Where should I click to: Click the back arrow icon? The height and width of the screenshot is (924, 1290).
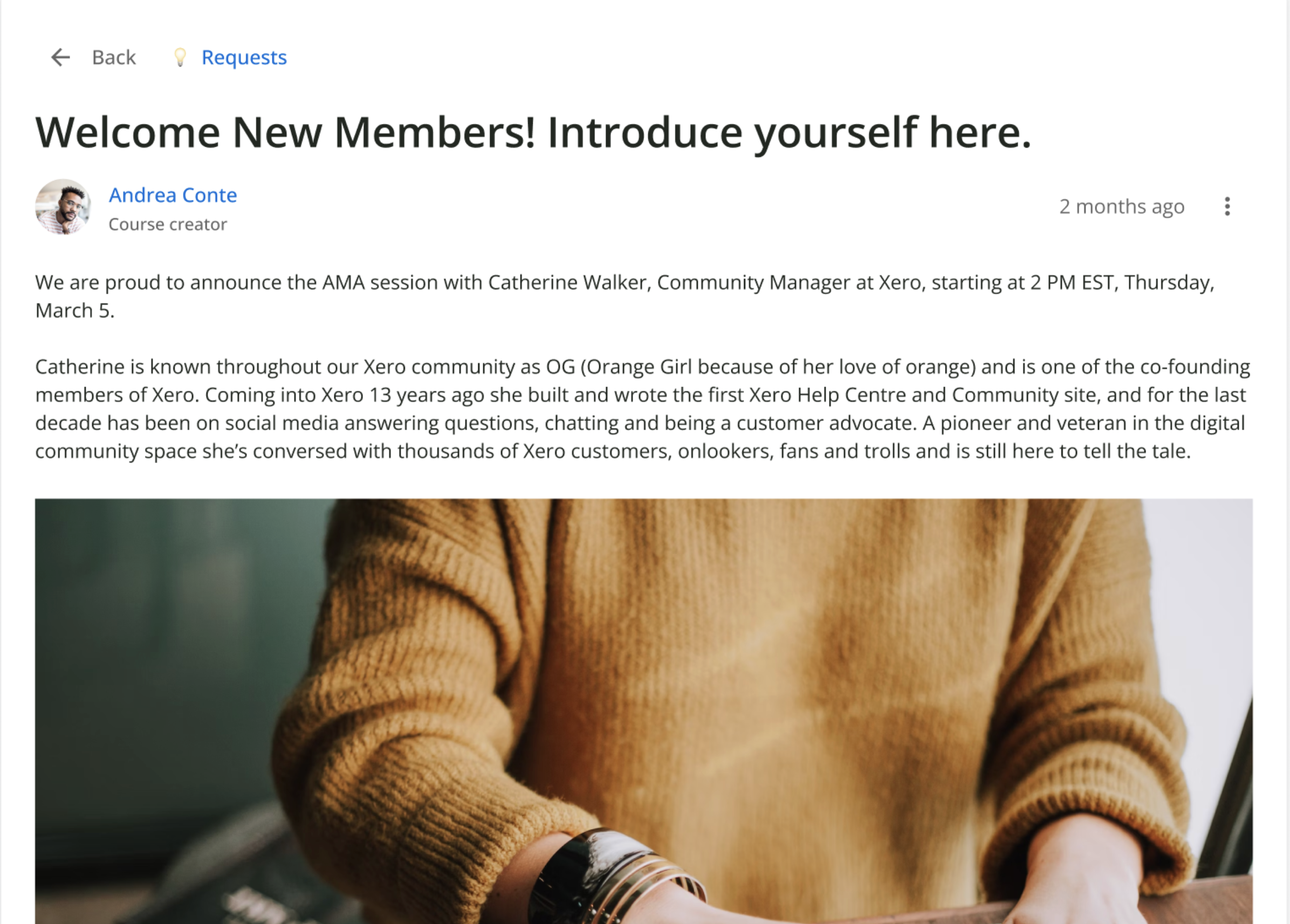tap(60, 58)
